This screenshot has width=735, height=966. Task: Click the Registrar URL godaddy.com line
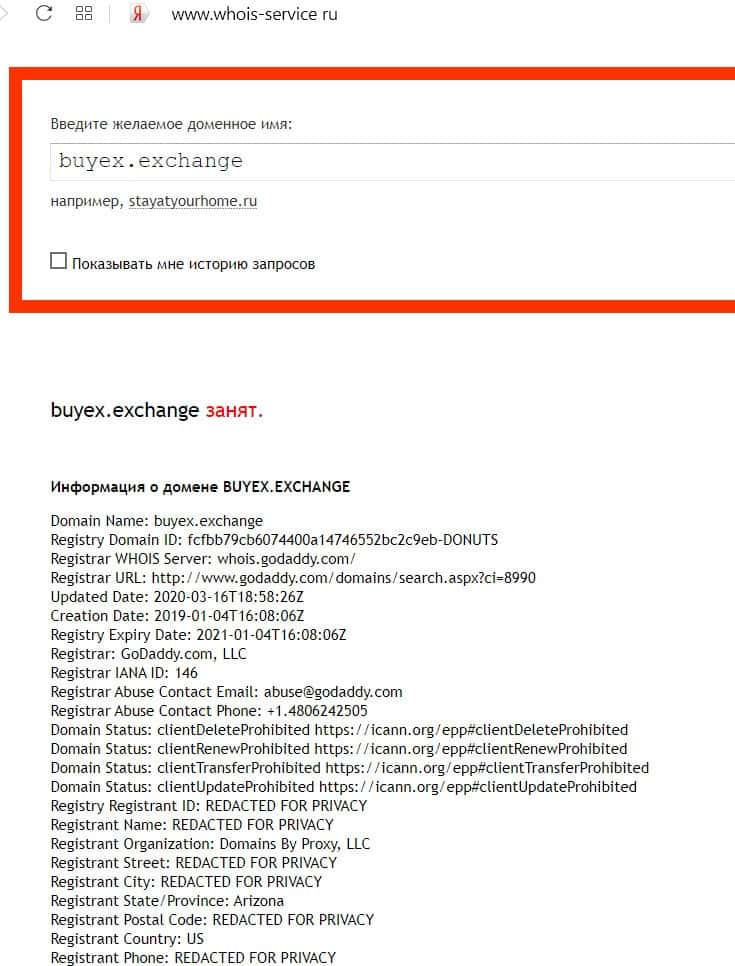pos(293,578)
